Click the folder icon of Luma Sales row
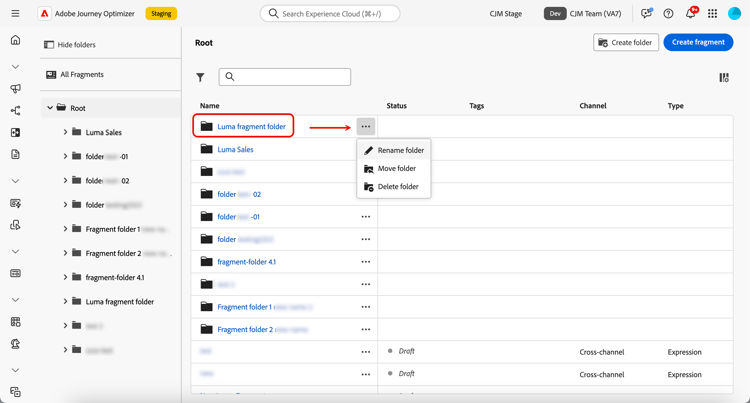Image resolution: width=750 pixels, height=403 pixels. pyautogui.click(x=206, y=149)
